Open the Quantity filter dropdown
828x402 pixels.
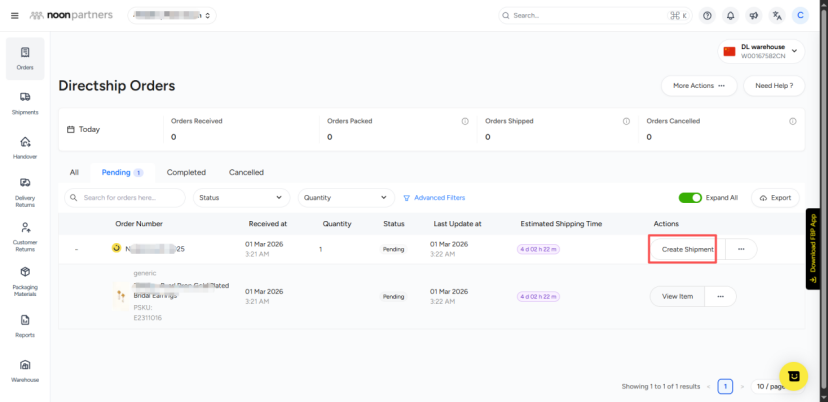[x=346, y=198]
